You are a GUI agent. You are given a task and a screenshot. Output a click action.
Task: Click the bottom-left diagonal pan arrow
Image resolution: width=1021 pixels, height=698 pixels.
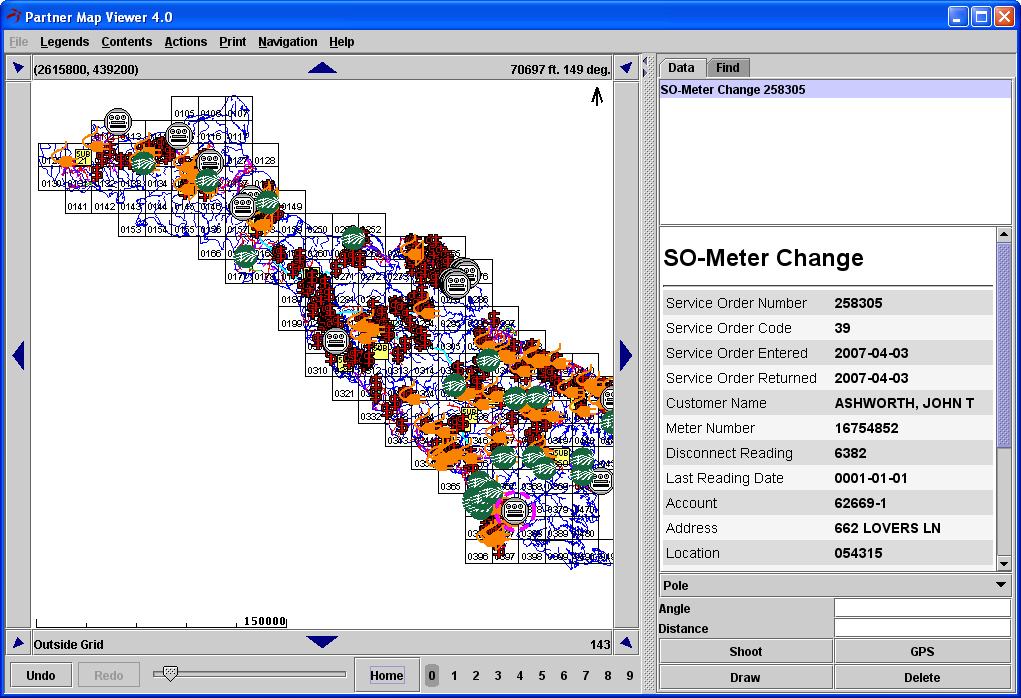(x=18, y=643)
